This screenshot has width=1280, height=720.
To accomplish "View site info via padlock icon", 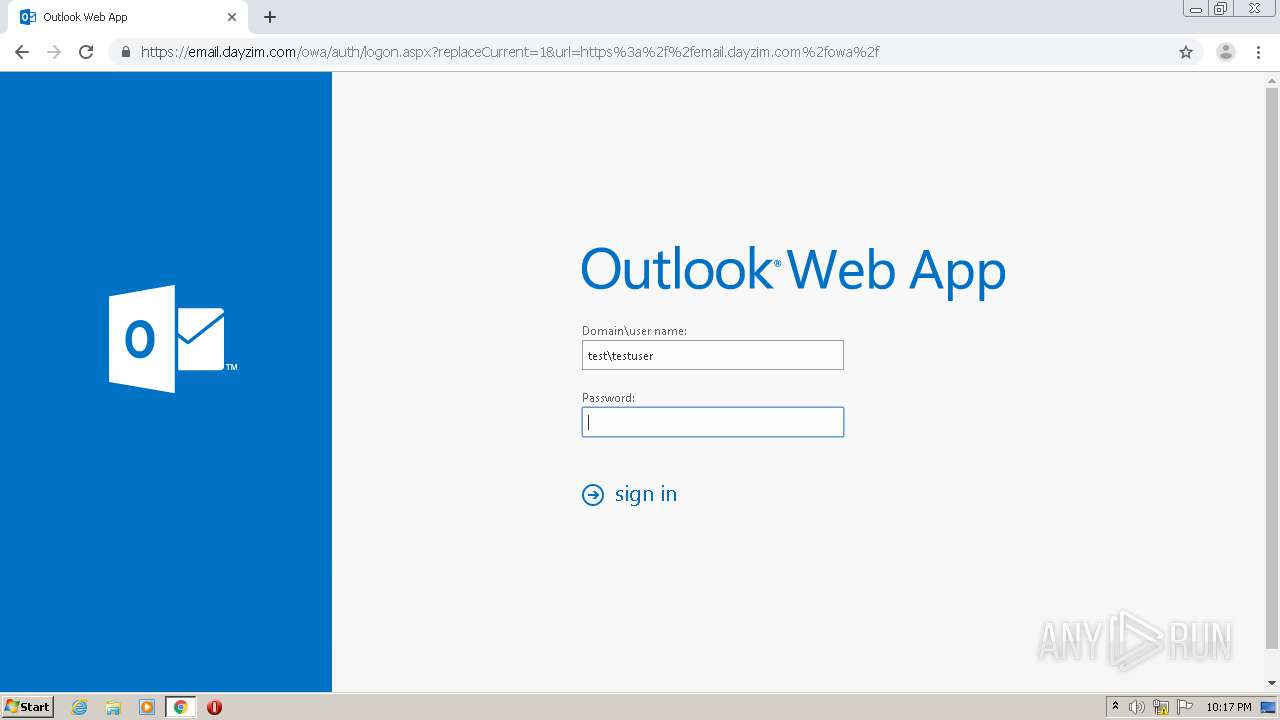I will tap(126, 52).
